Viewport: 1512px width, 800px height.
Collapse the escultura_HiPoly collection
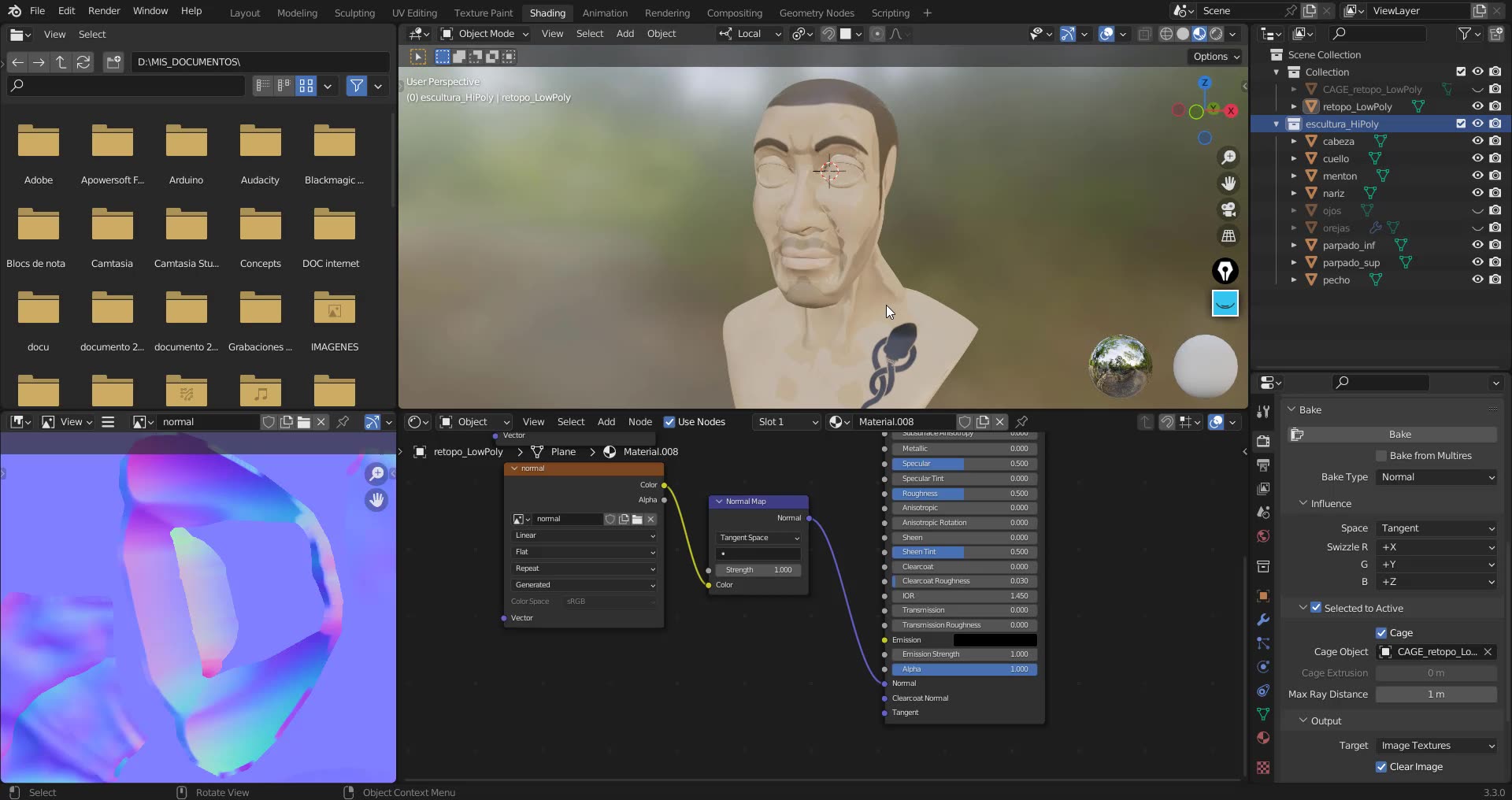pyautogui.click(x=1277, y=124)
